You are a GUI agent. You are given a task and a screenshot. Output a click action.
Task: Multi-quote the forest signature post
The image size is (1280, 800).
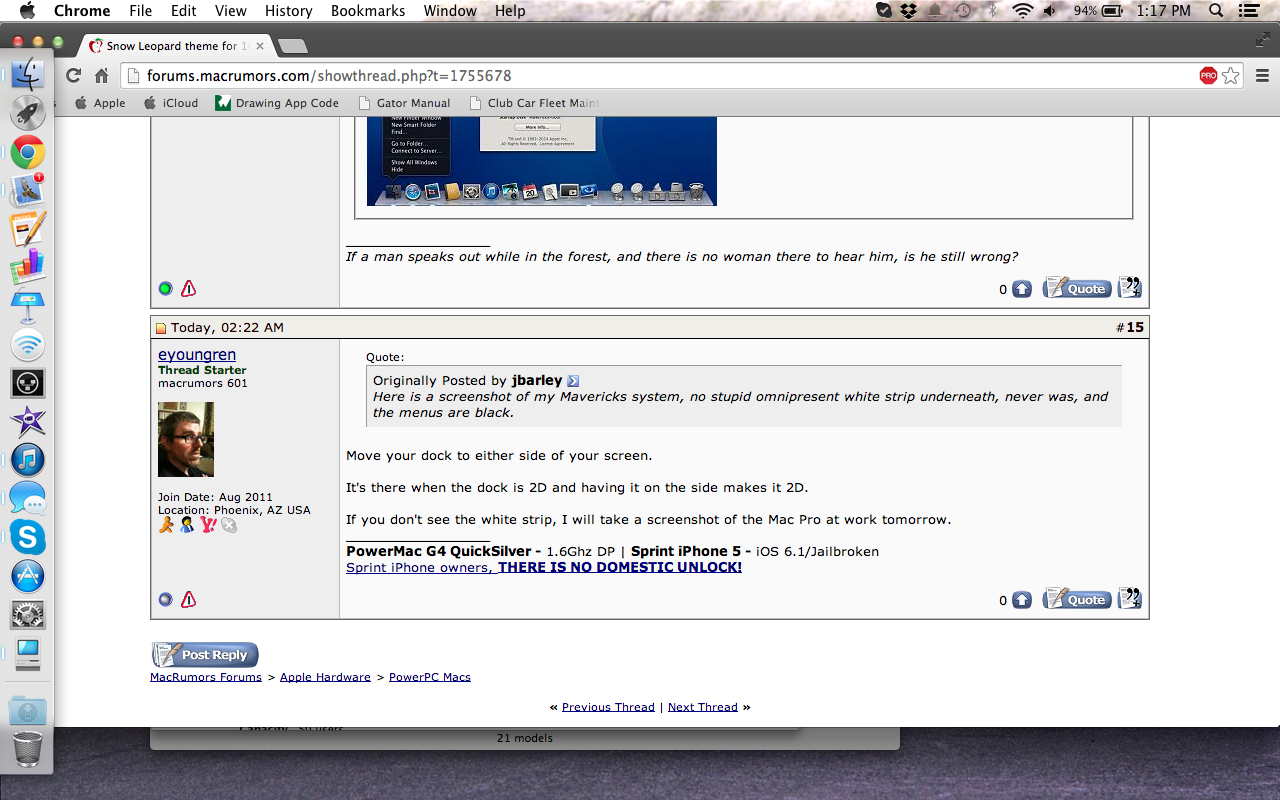point(1129,288)
